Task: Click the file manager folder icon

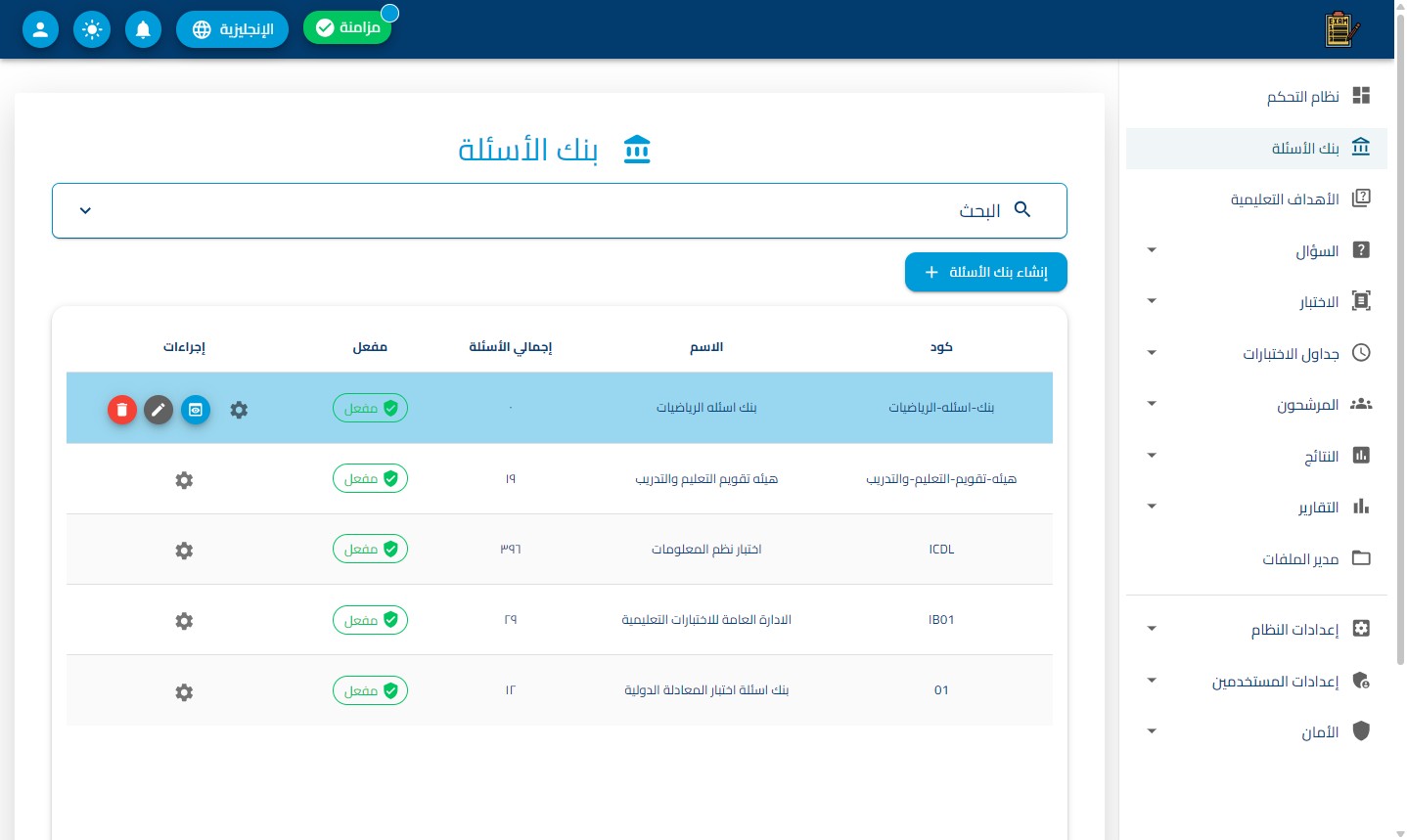Action: coord(1361,557)
